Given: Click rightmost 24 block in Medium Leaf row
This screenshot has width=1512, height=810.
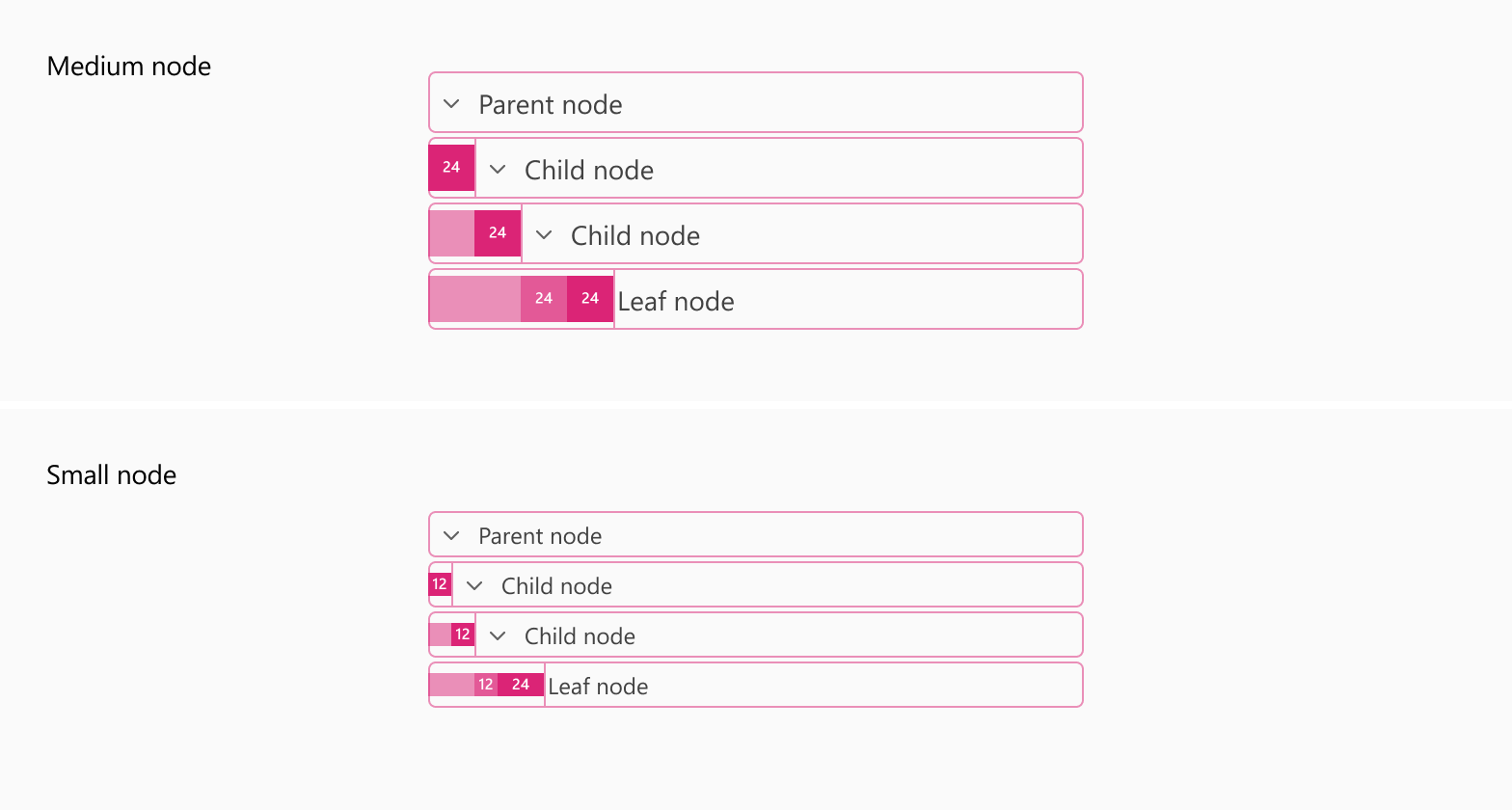Looking at the screenshot, I should tap(590, 299).
